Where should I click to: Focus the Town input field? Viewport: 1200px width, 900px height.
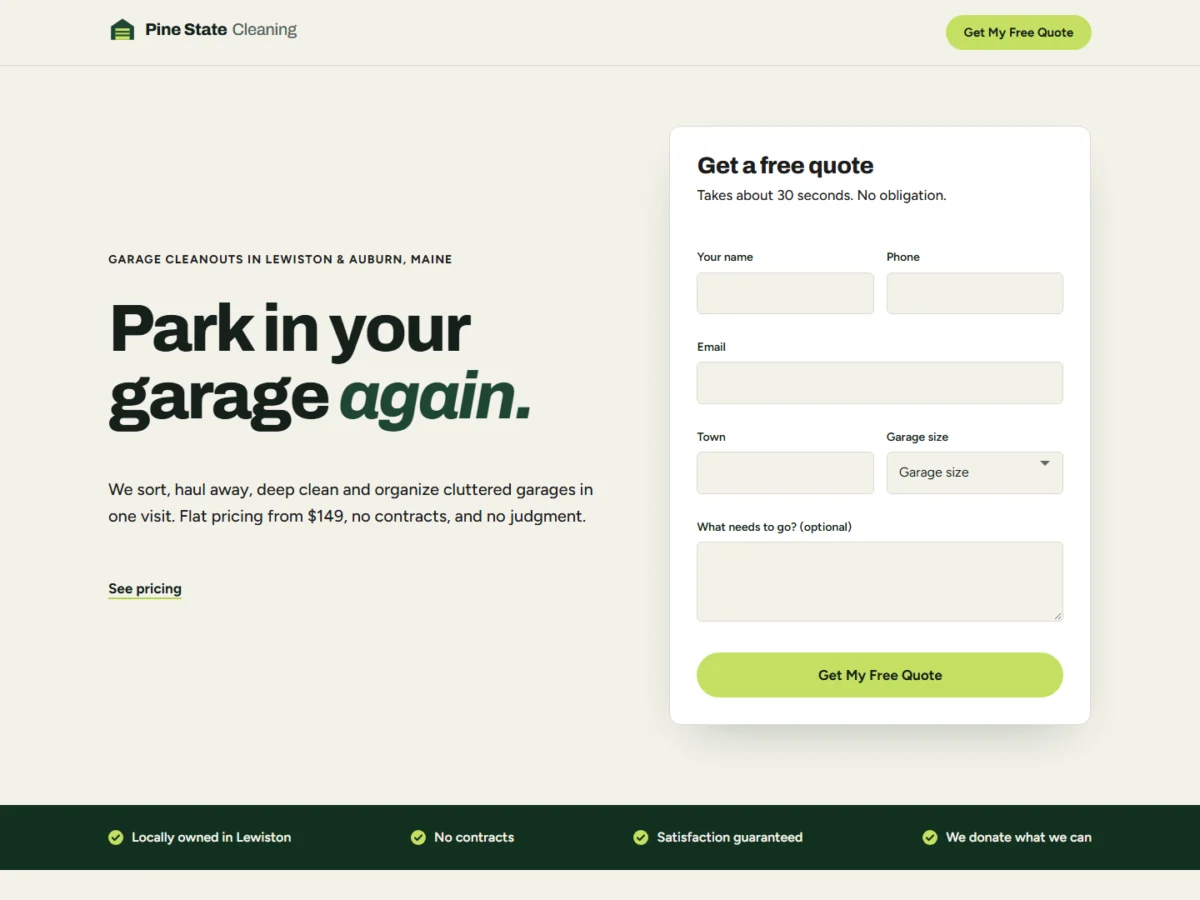785,473
